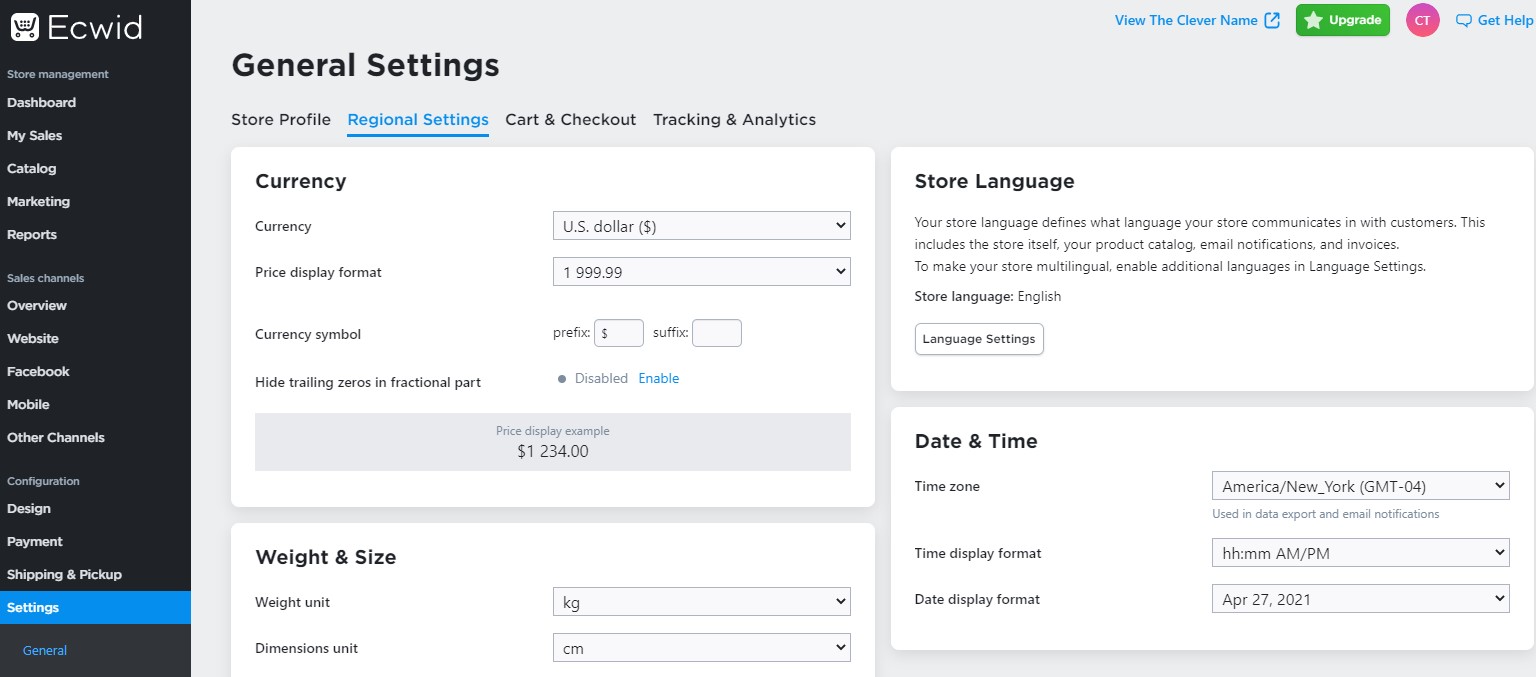Viewport: 1536px width, 677px height.
Task: Click the CT profile avatar
Action: [1422, 20]
